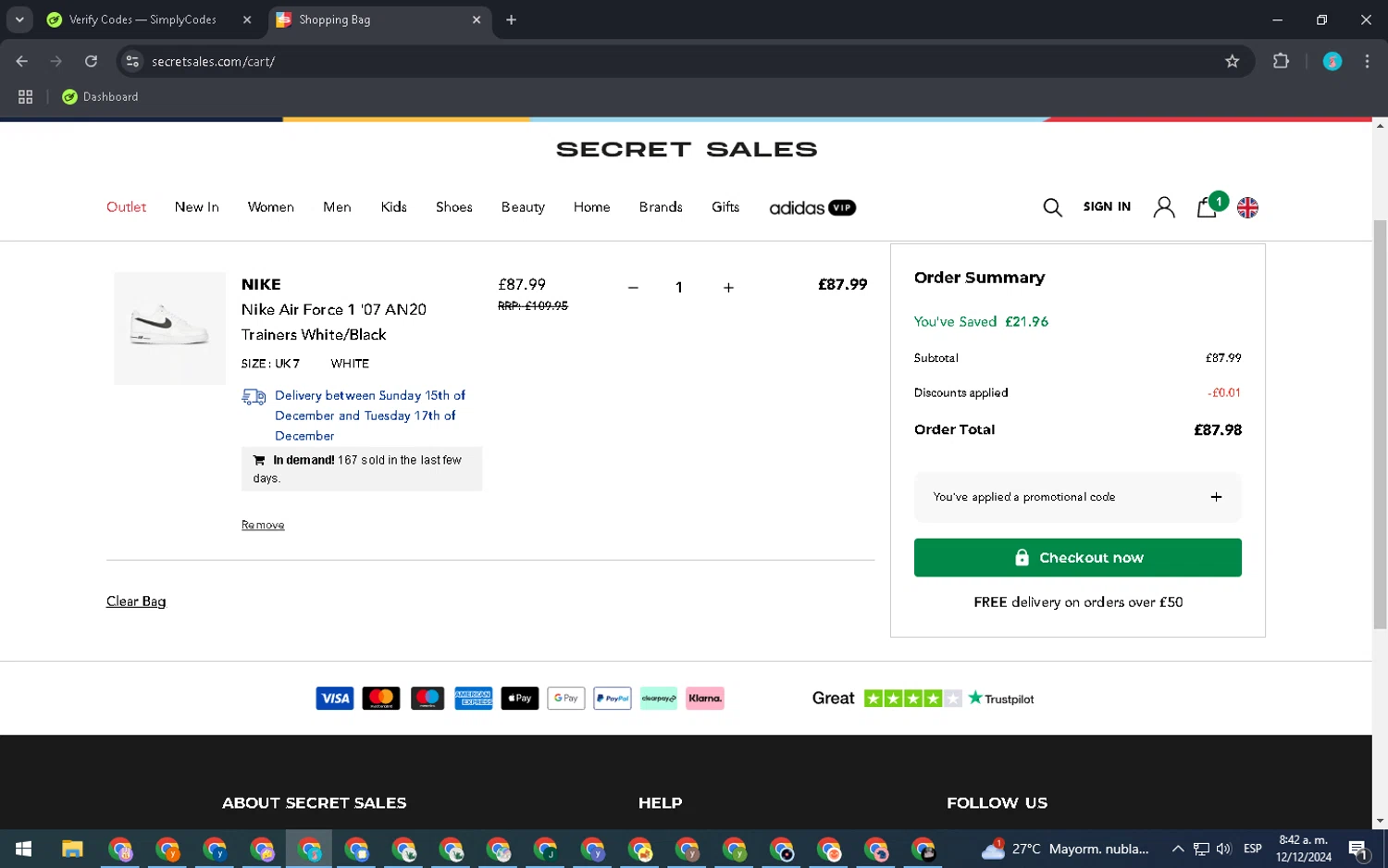Open the Trustpilot rating widget

tap(923, 699)
